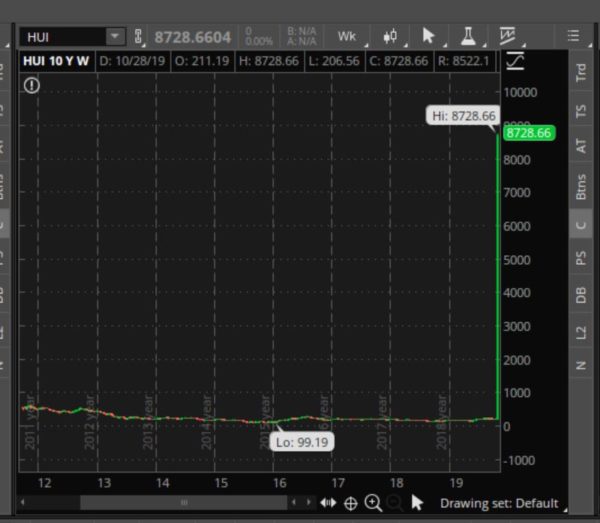Click the zoom in magnifier icon

click(373, 503)
